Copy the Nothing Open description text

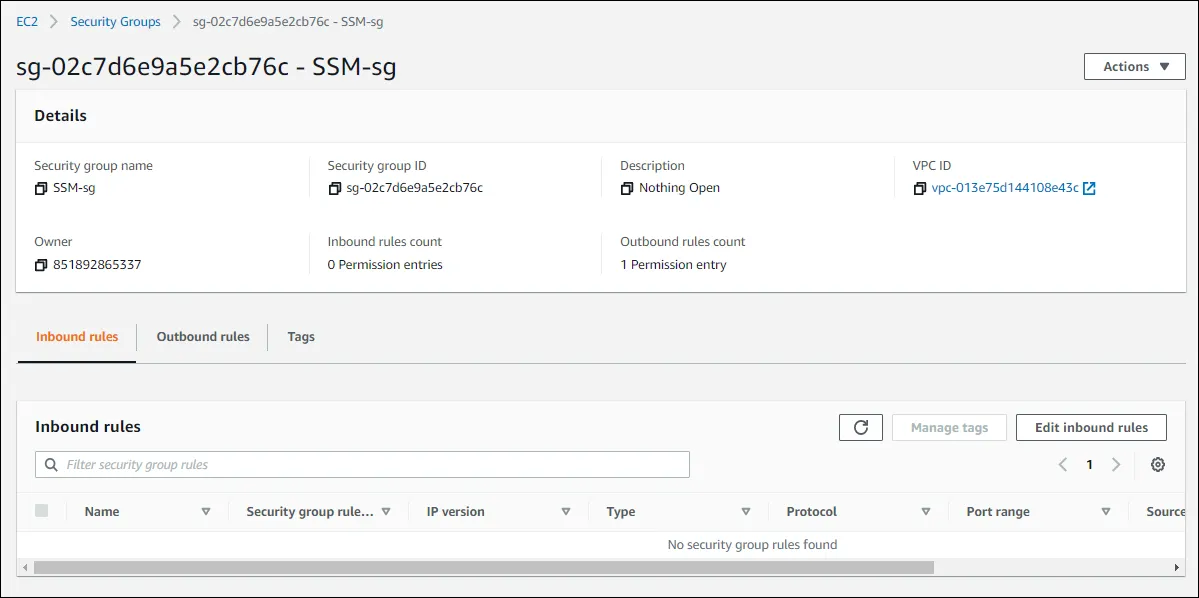(x=627, y=188)
